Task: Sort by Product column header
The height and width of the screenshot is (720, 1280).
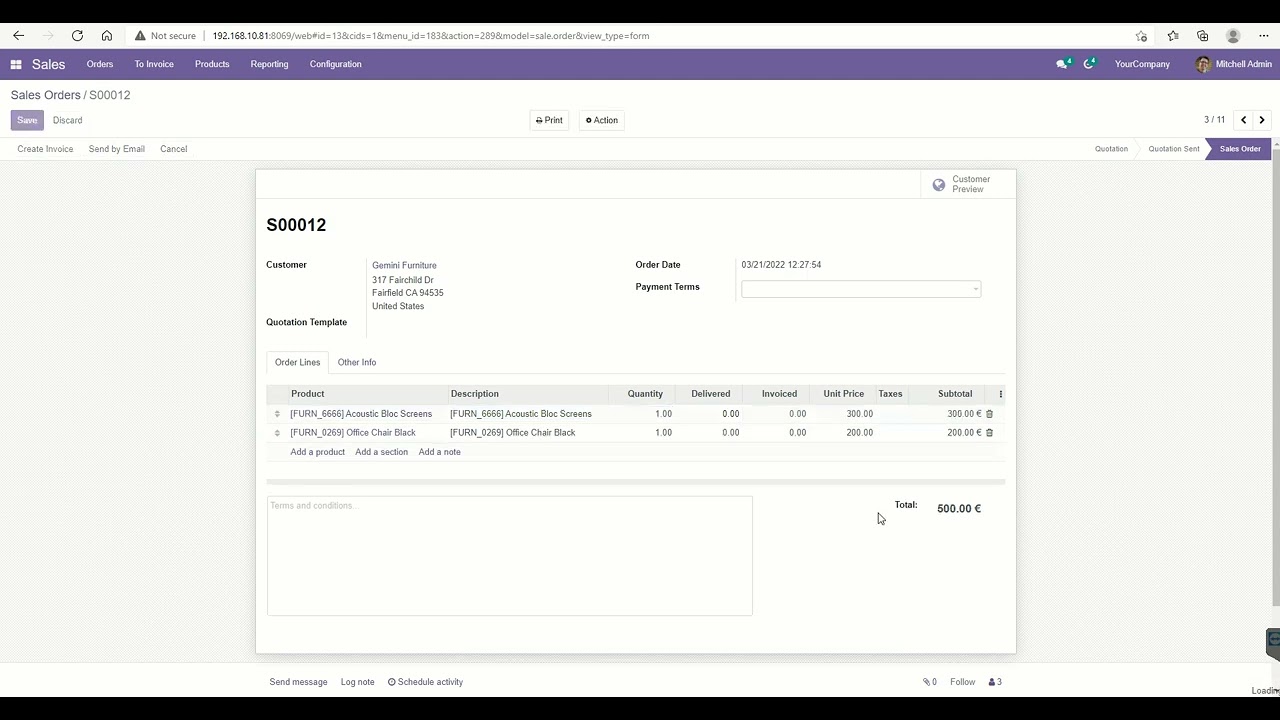Action: [368, 394]
